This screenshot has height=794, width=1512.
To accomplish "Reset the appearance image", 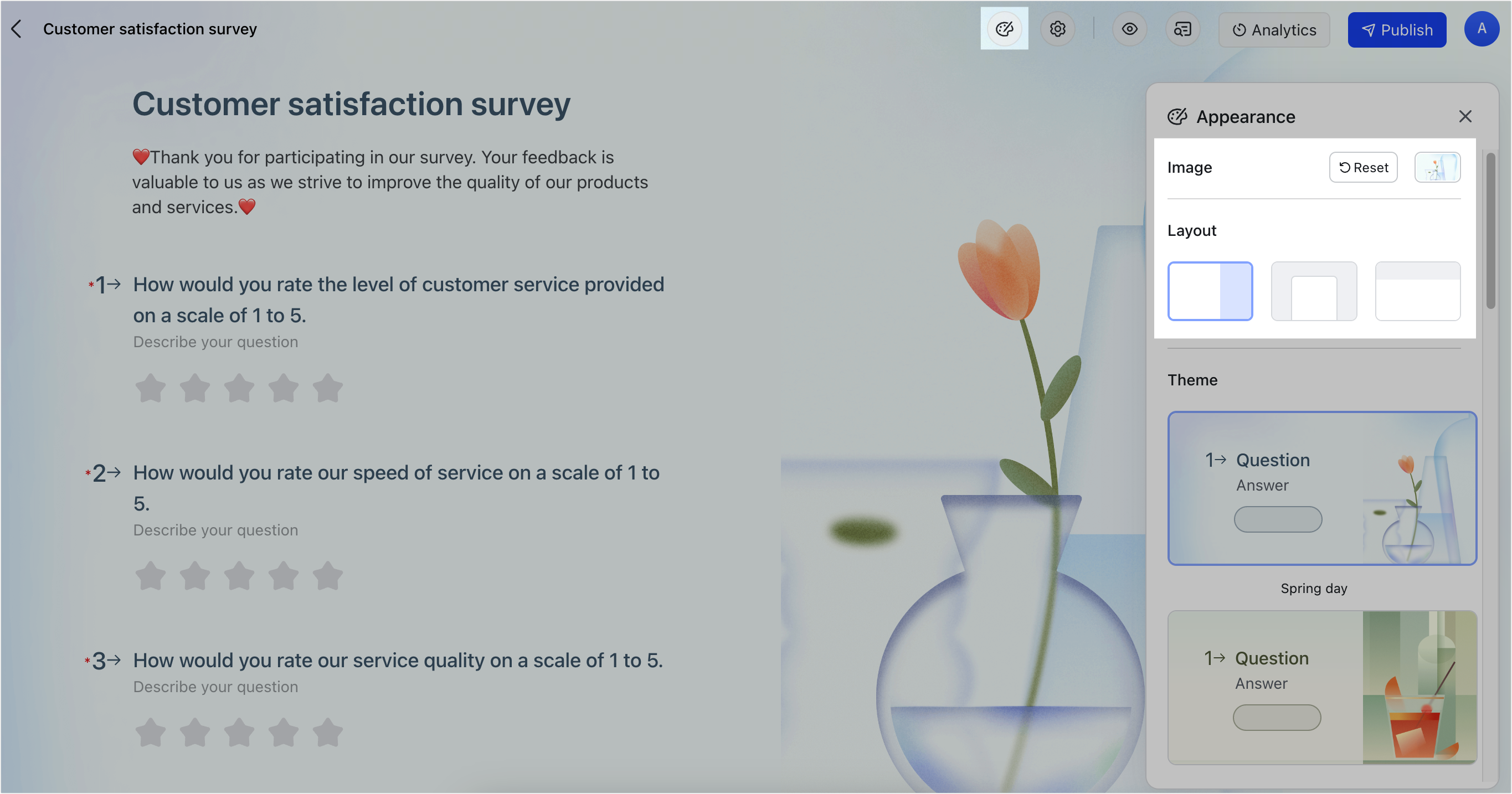I will [x=1363, y=167].
